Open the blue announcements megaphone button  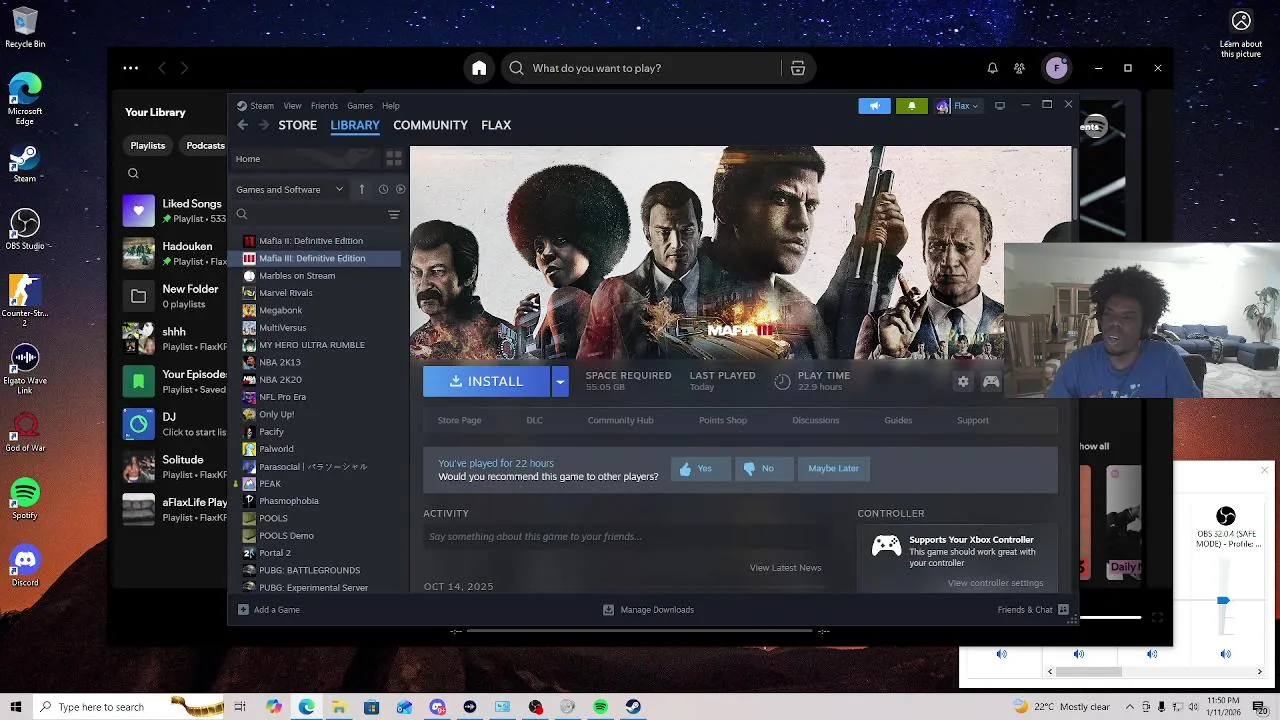pos(874,106)
